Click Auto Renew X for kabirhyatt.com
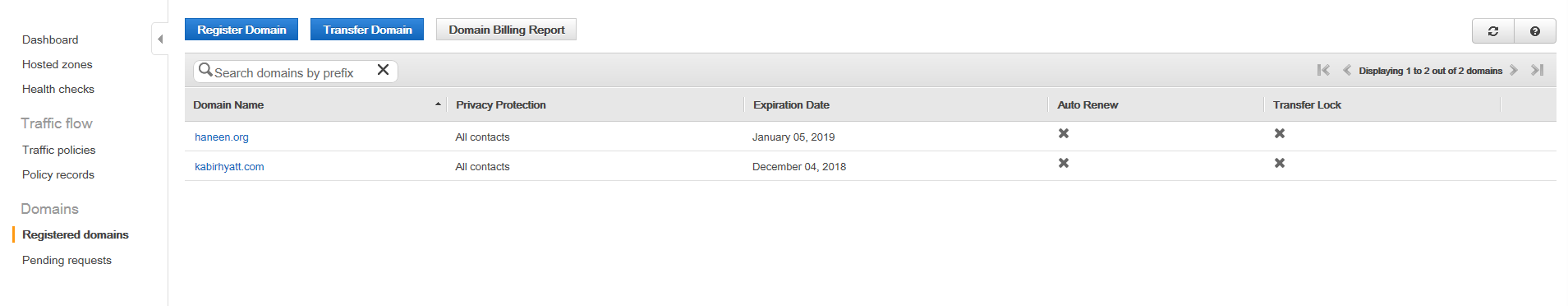This screenshot has height=306, width=1568. tap(1064, 163)
